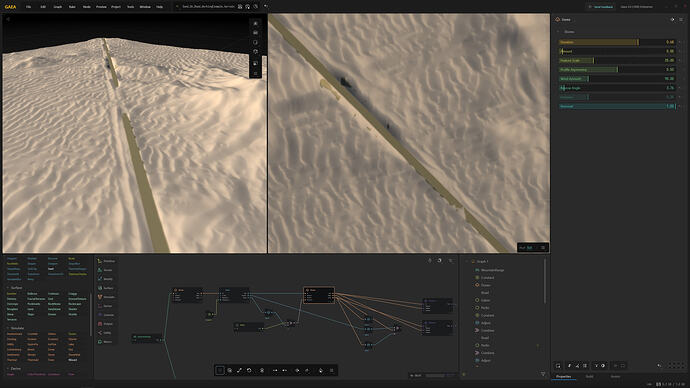Select MountainRange in the graph tree
Image resolution: width=690 pixels, height=388 pixels.
[x=492, y=270]
